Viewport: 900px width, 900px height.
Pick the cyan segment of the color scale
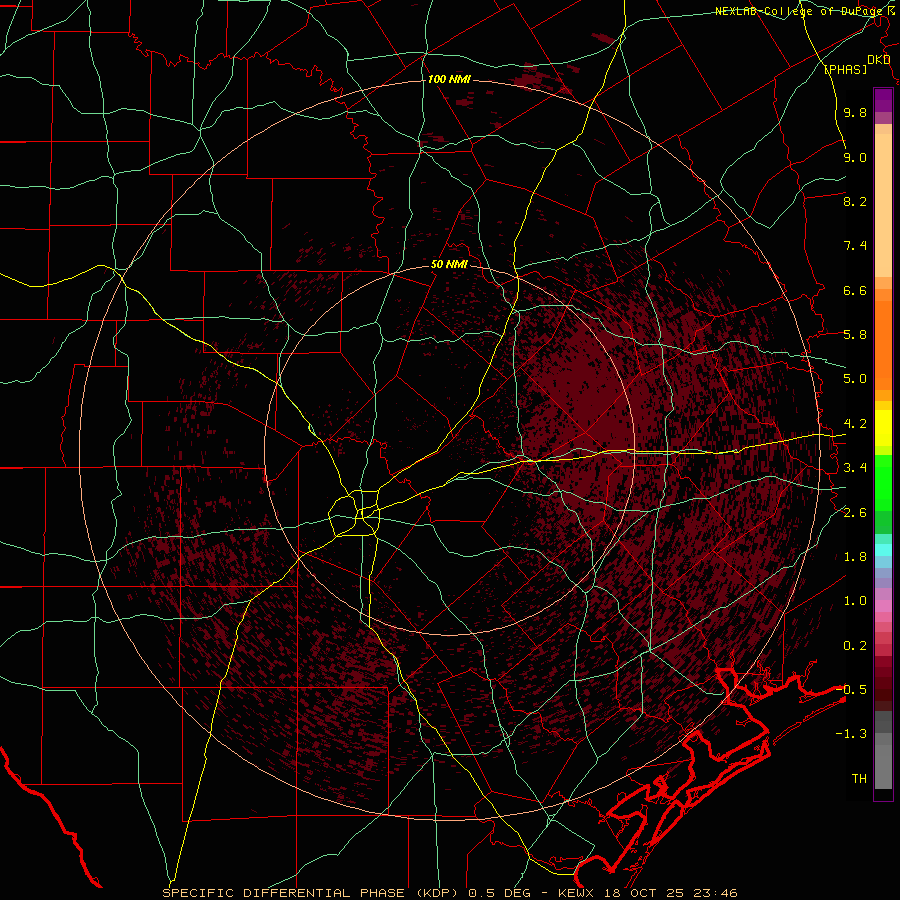point(883,550)
